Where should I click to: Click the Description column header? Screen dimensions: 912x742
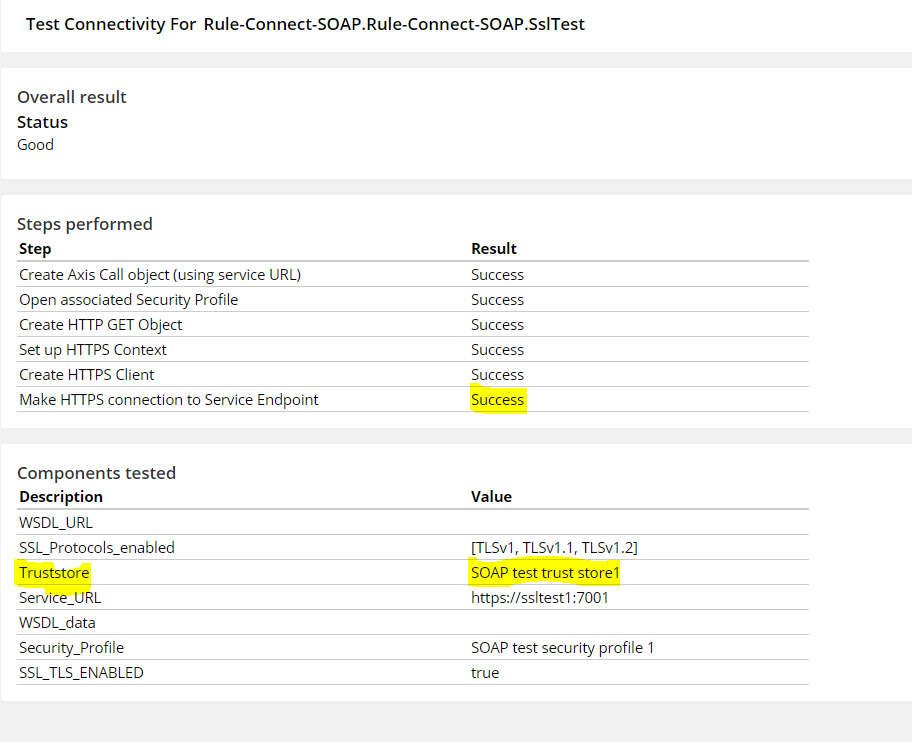61,497
